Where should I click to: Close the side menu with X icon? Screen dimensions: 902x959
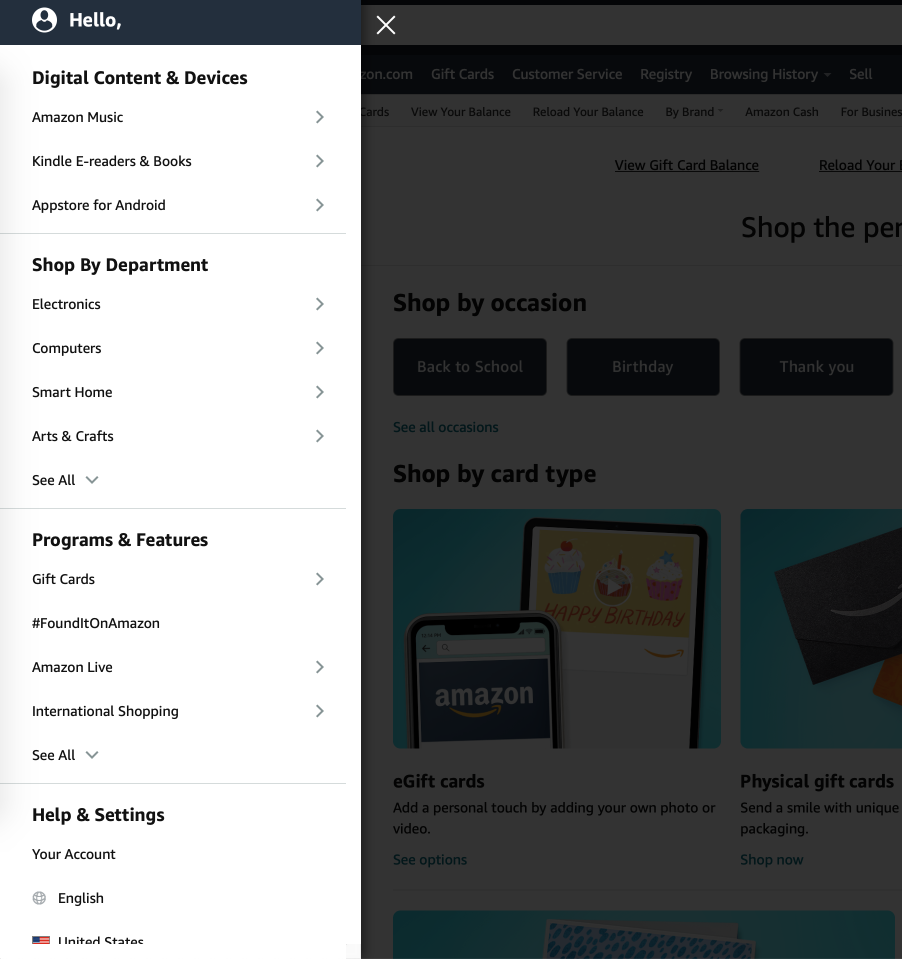386,25
